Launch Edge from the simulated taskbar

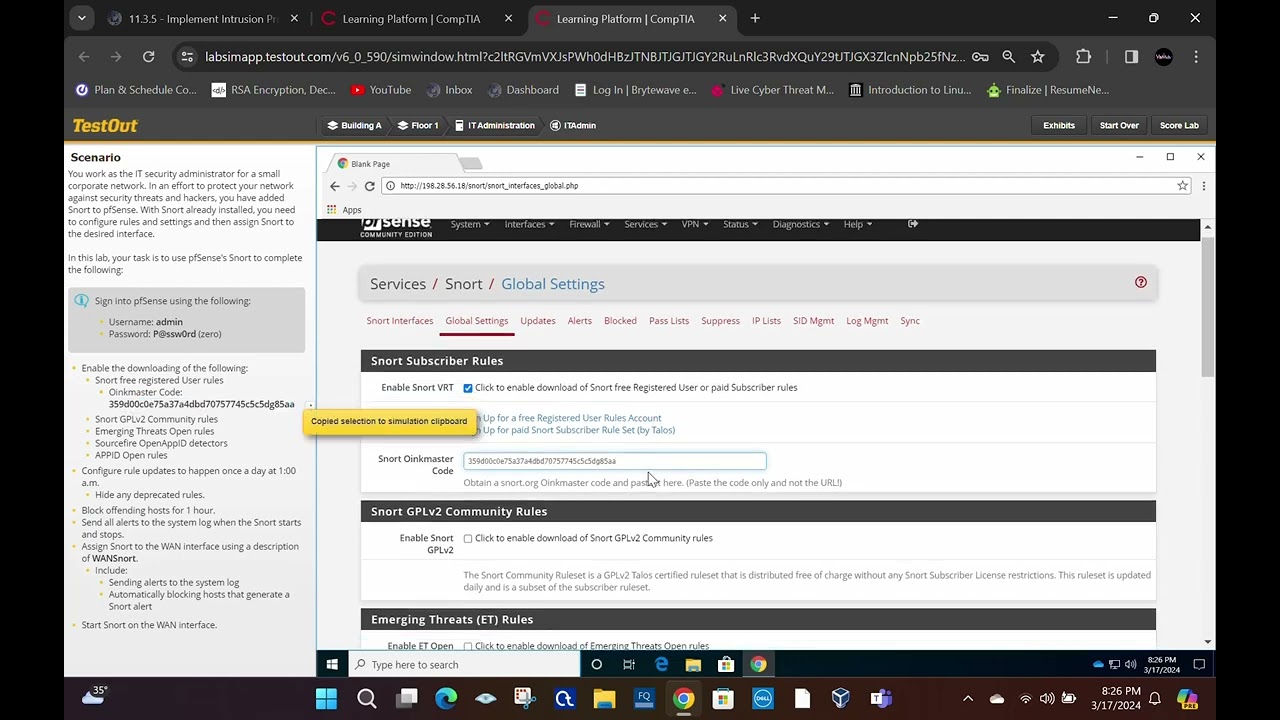click(x=661, y=664)
